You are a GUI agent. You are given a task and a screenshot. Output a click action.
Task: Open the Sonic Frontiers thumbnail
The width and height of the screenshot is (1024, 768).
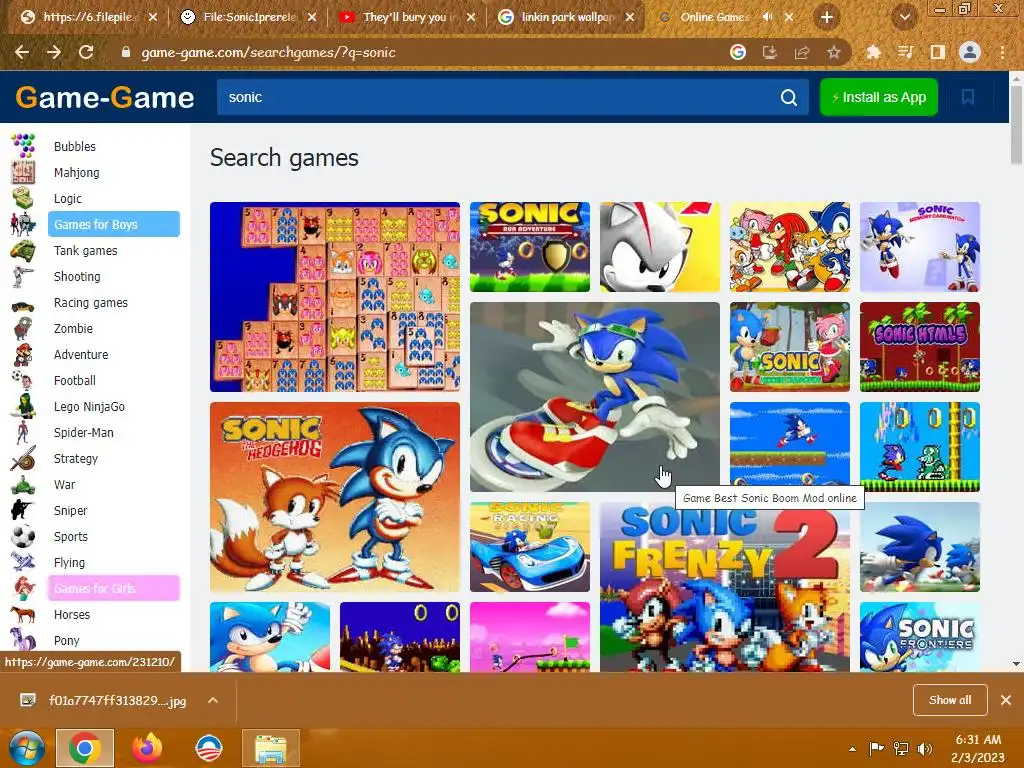point(920,637)
